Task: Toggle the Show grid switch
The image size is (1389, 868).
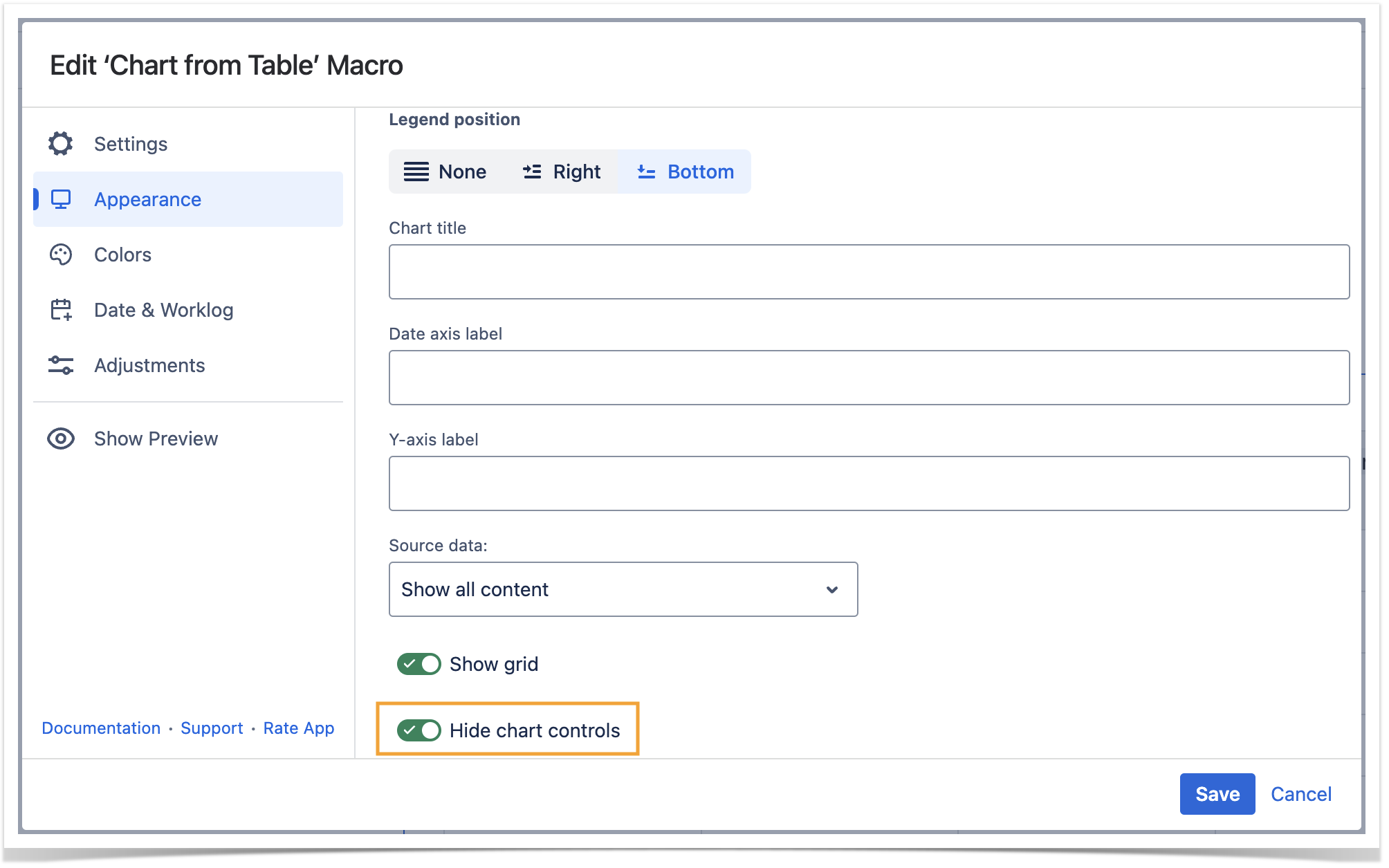Action: (x=419, y=664)
